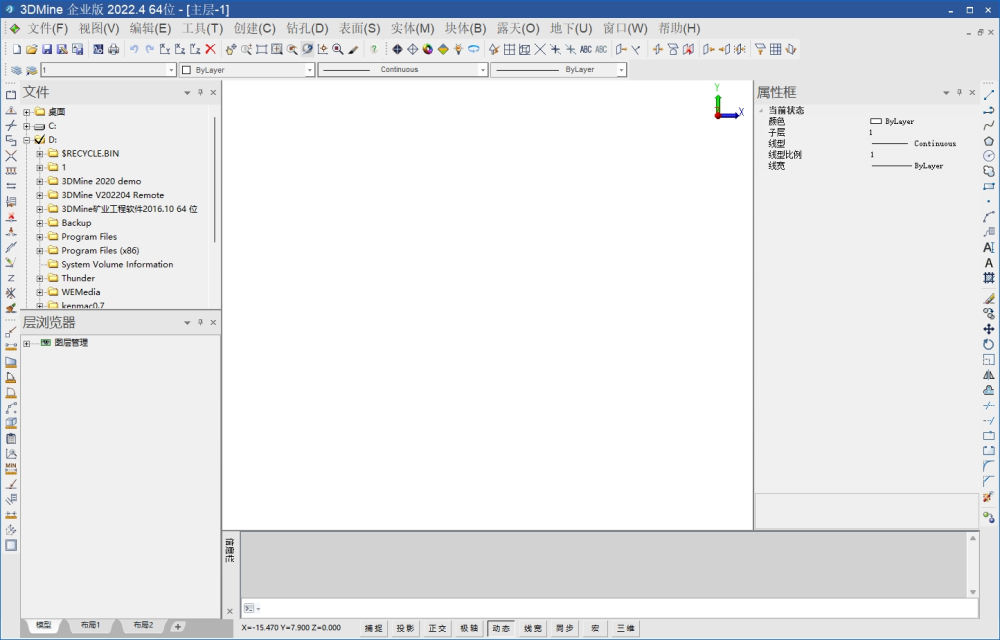The height and width of the screenshot is (640, 1000).
Task: Click the color wheel render icon
Action: [428, 49]
